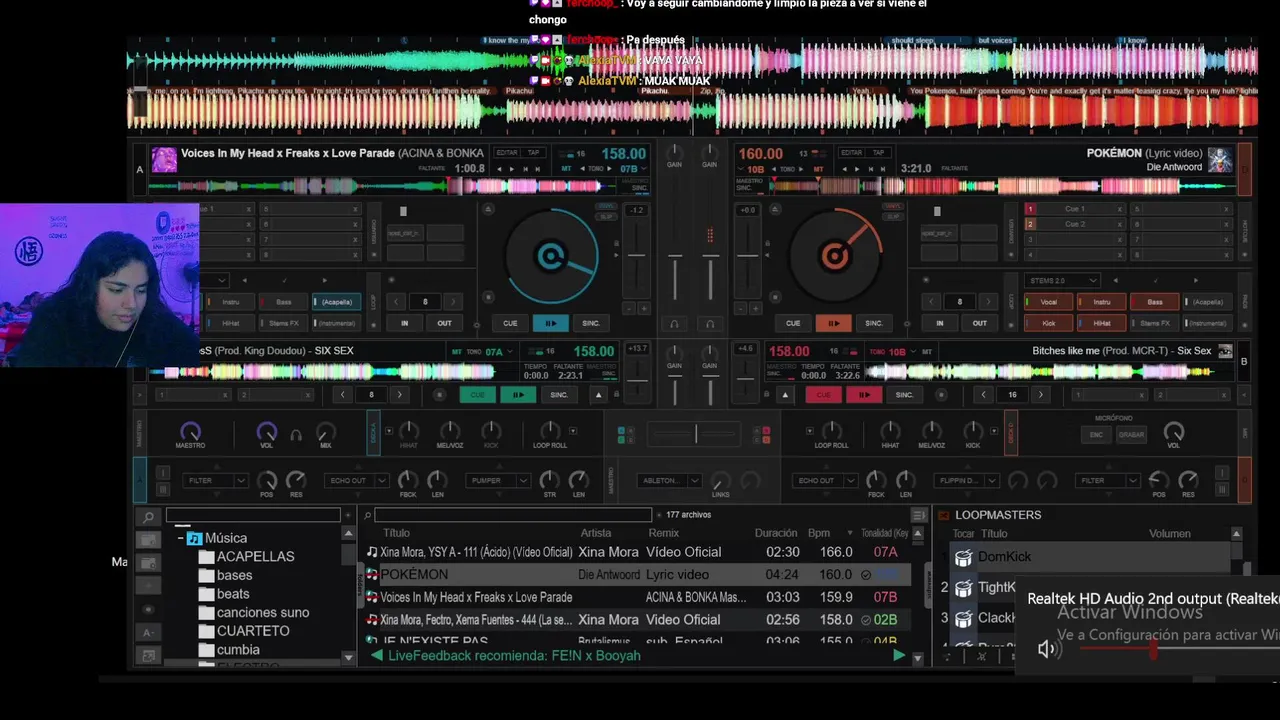Collapse the Música folder tree
The height and width of the screenshot is (720, 1280).
tap(180, 538)
